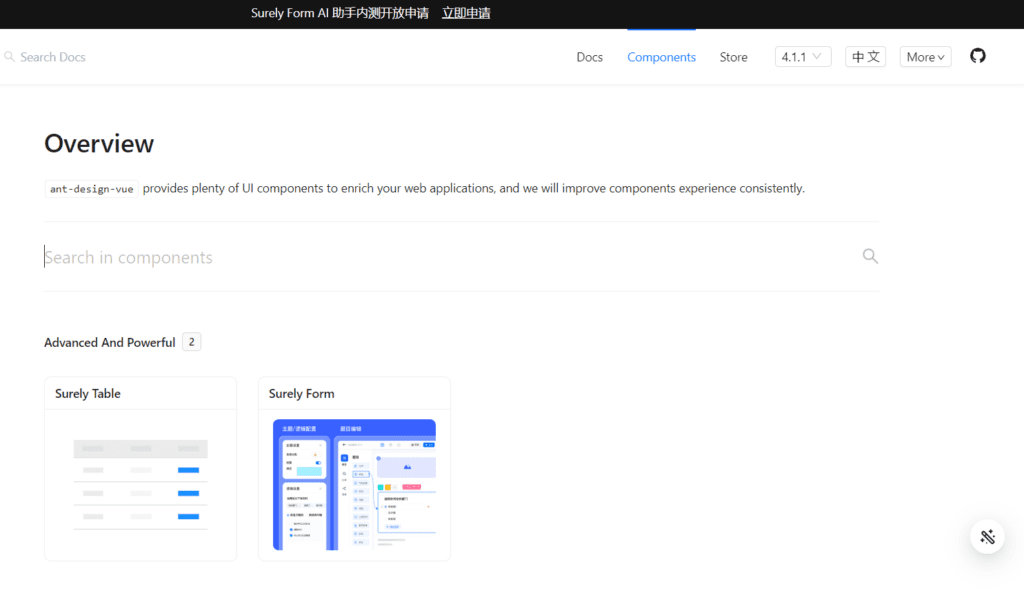
Task: Go to the Docs tab
Action: [x=589, y=57]
